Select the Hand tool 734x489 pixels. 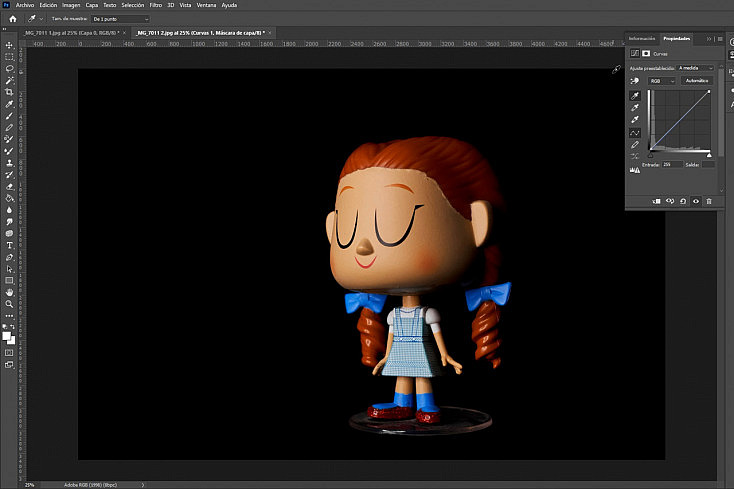(x=9, y=292)
